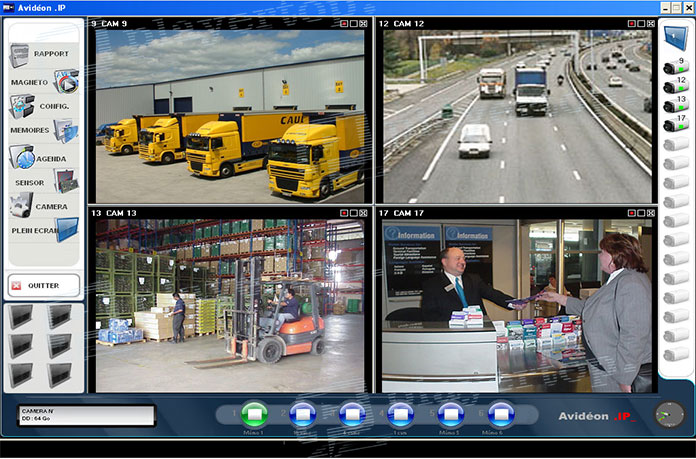Click the monitor icon above camera list
The width and height of the screenshot is (696, 459).
tap(673, 37)
